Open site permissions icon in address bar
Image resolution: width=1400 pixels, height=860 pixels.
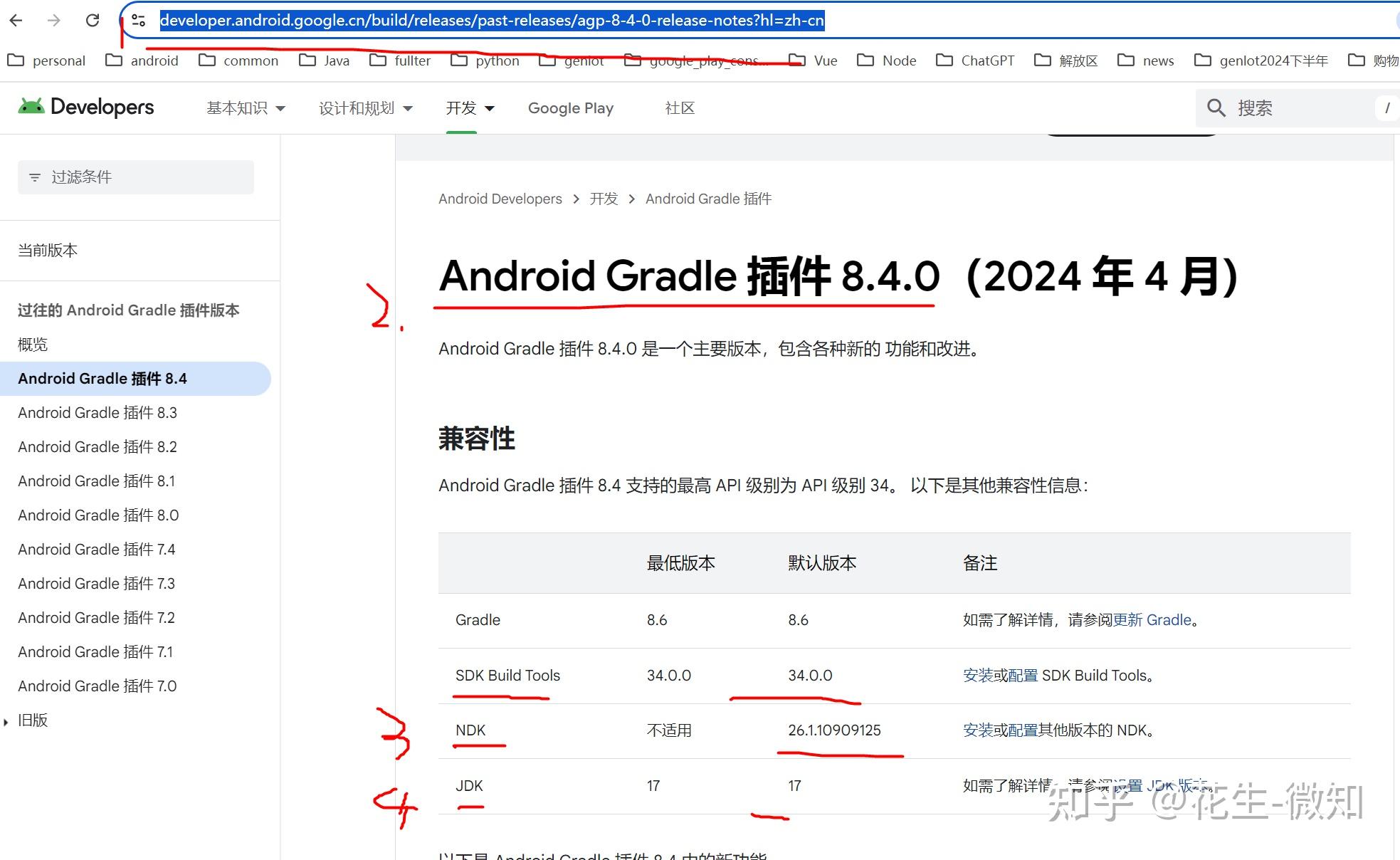(139, 20)
